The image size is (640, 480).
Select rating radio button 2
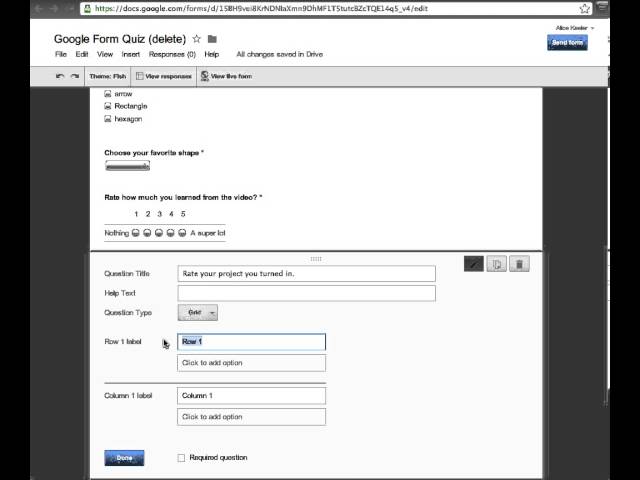tap(147, 233)
